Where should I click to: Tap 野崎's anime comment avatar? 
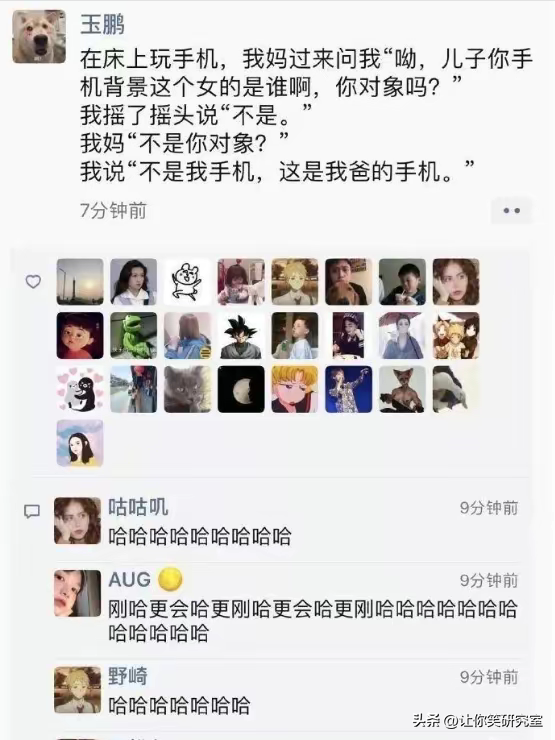click(x=77, y=690)
